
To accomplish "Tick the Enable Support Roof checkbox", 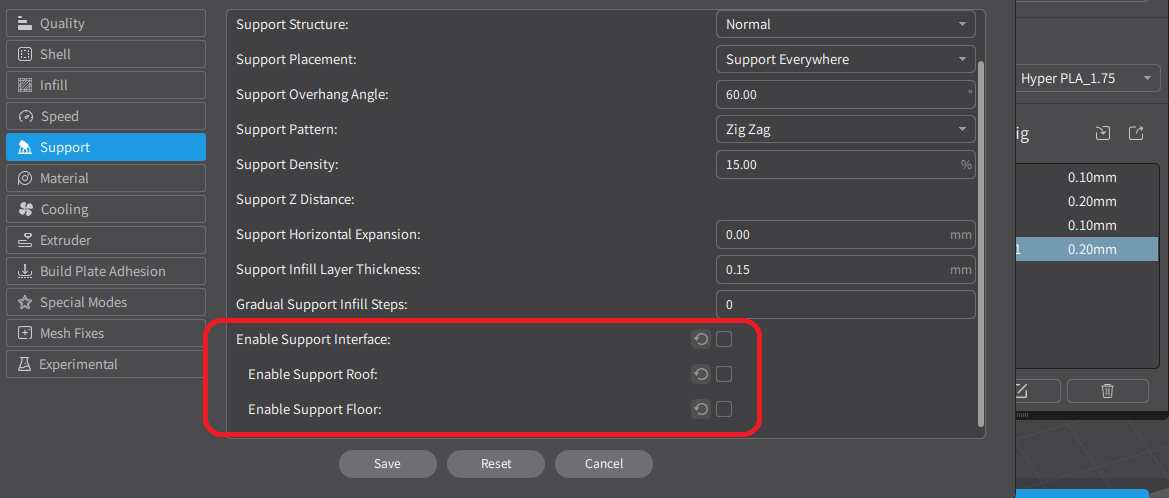I will click(724, 374).
